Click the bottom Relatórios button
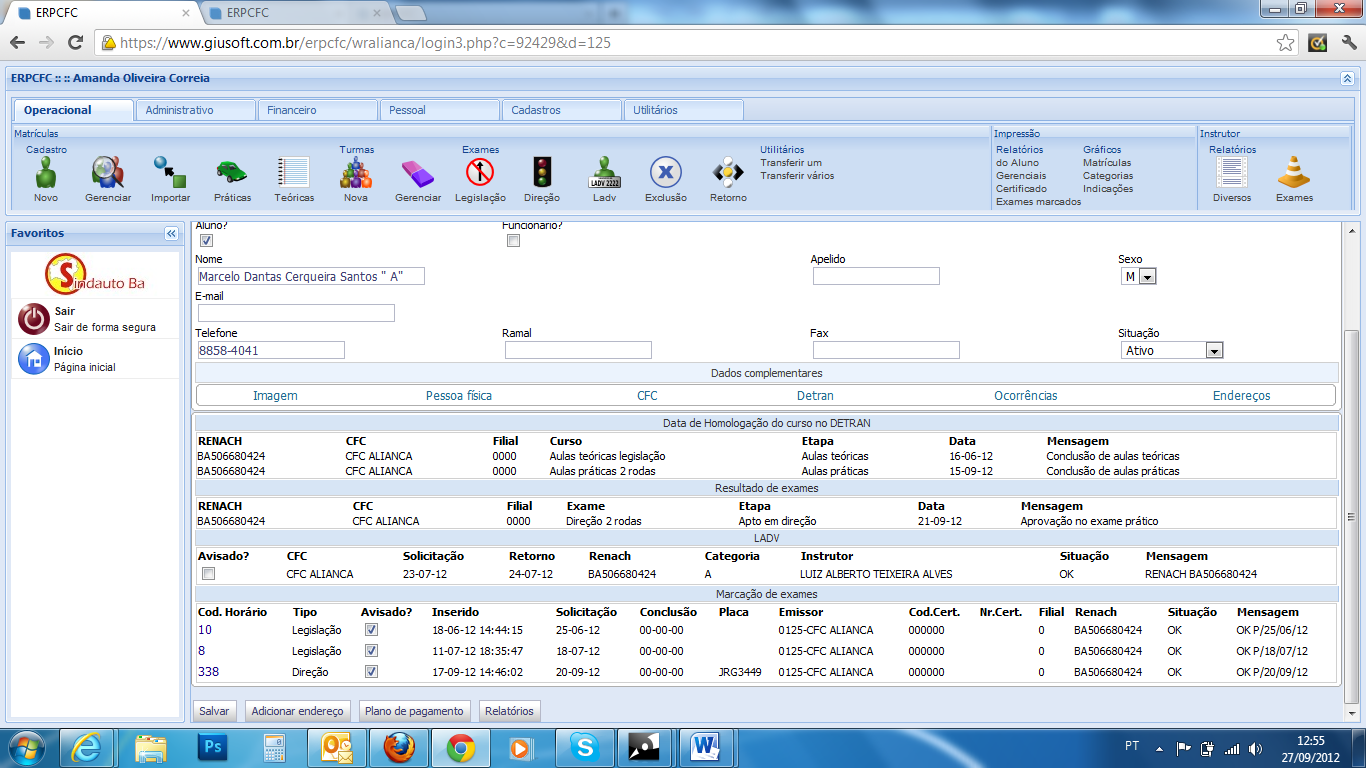The width and height of the screenshot is (1366, 768). click(509, 711)
